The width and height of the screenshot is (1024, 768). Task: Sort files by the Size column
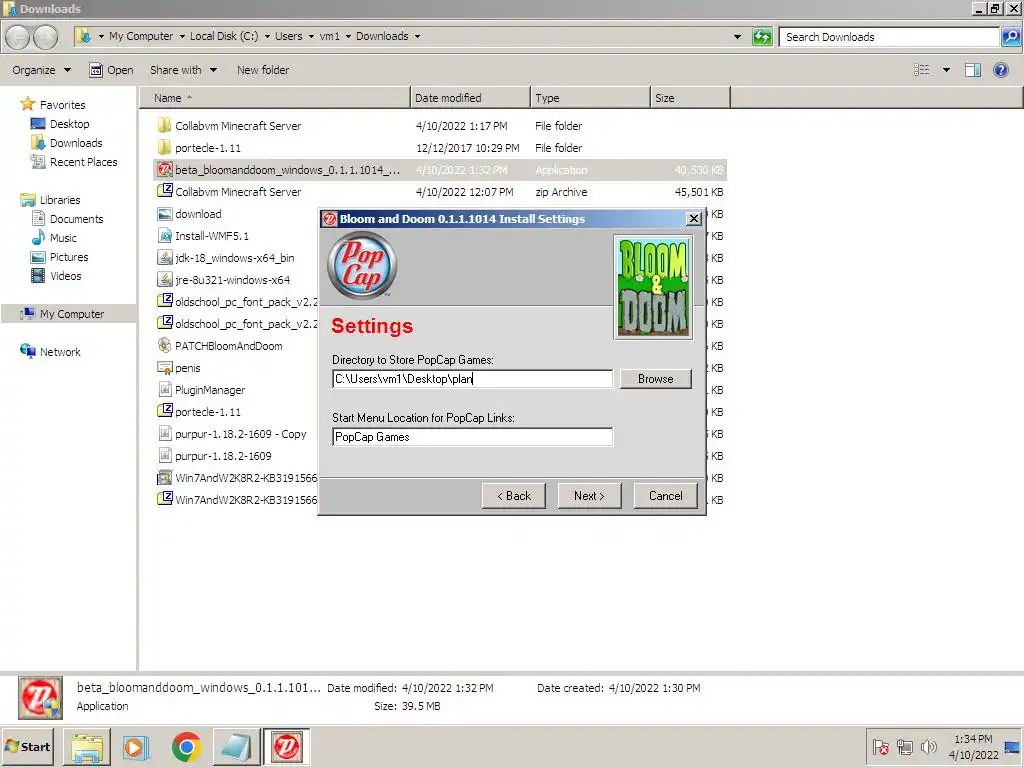[690, 97]
